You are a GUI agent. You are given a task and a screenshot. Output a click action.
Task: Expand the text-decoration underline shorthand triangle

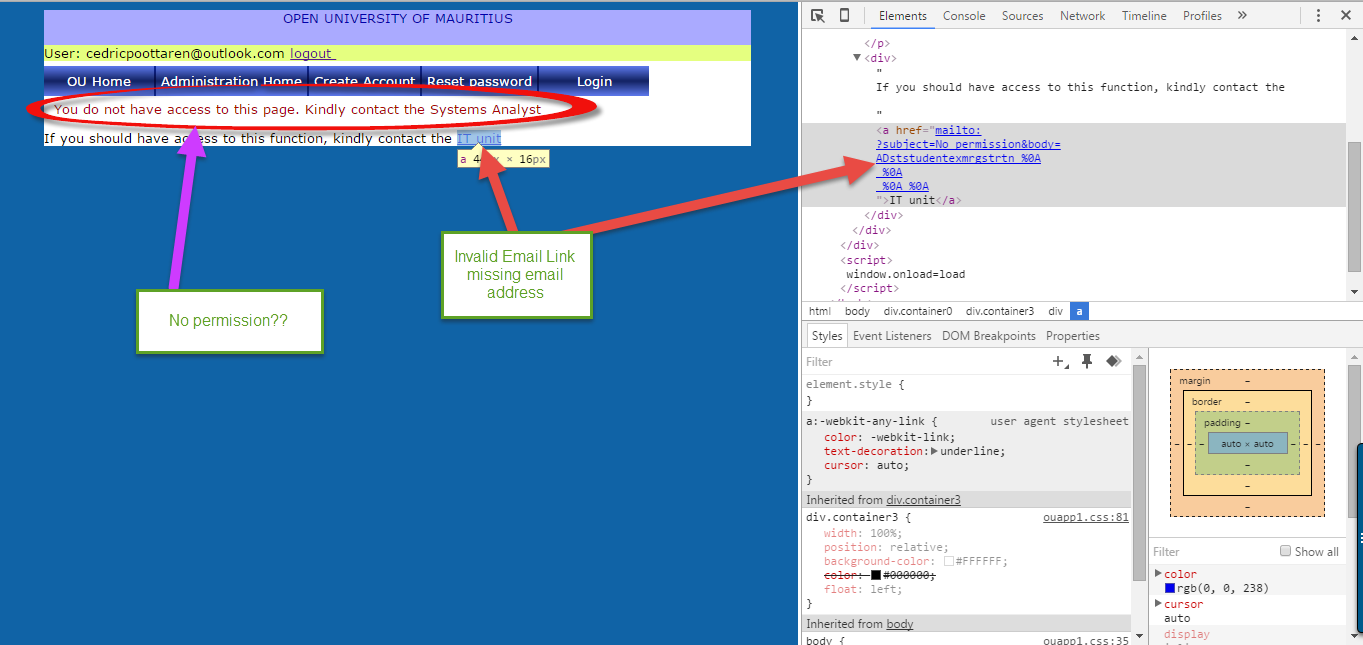934,451
